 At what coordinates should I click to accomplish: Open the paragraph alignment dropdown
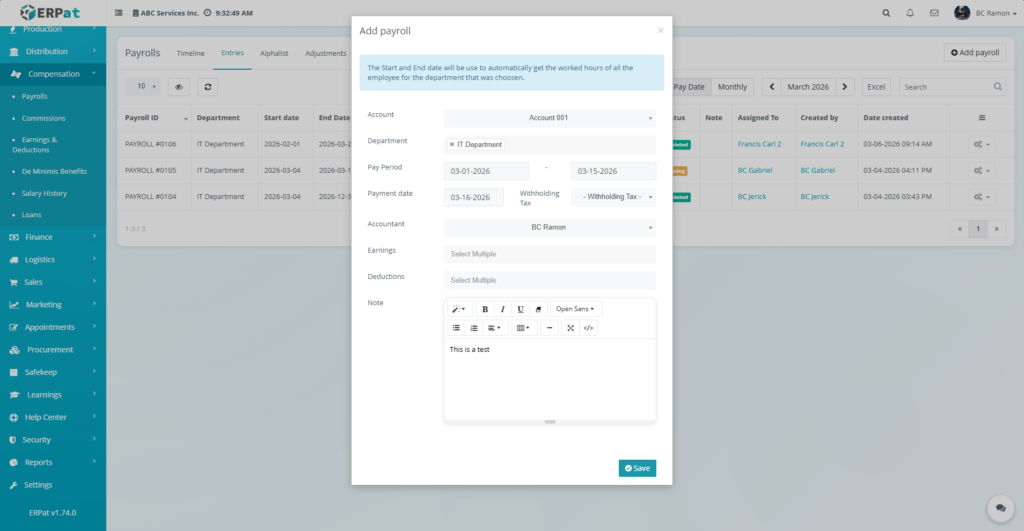pos(494,328)
